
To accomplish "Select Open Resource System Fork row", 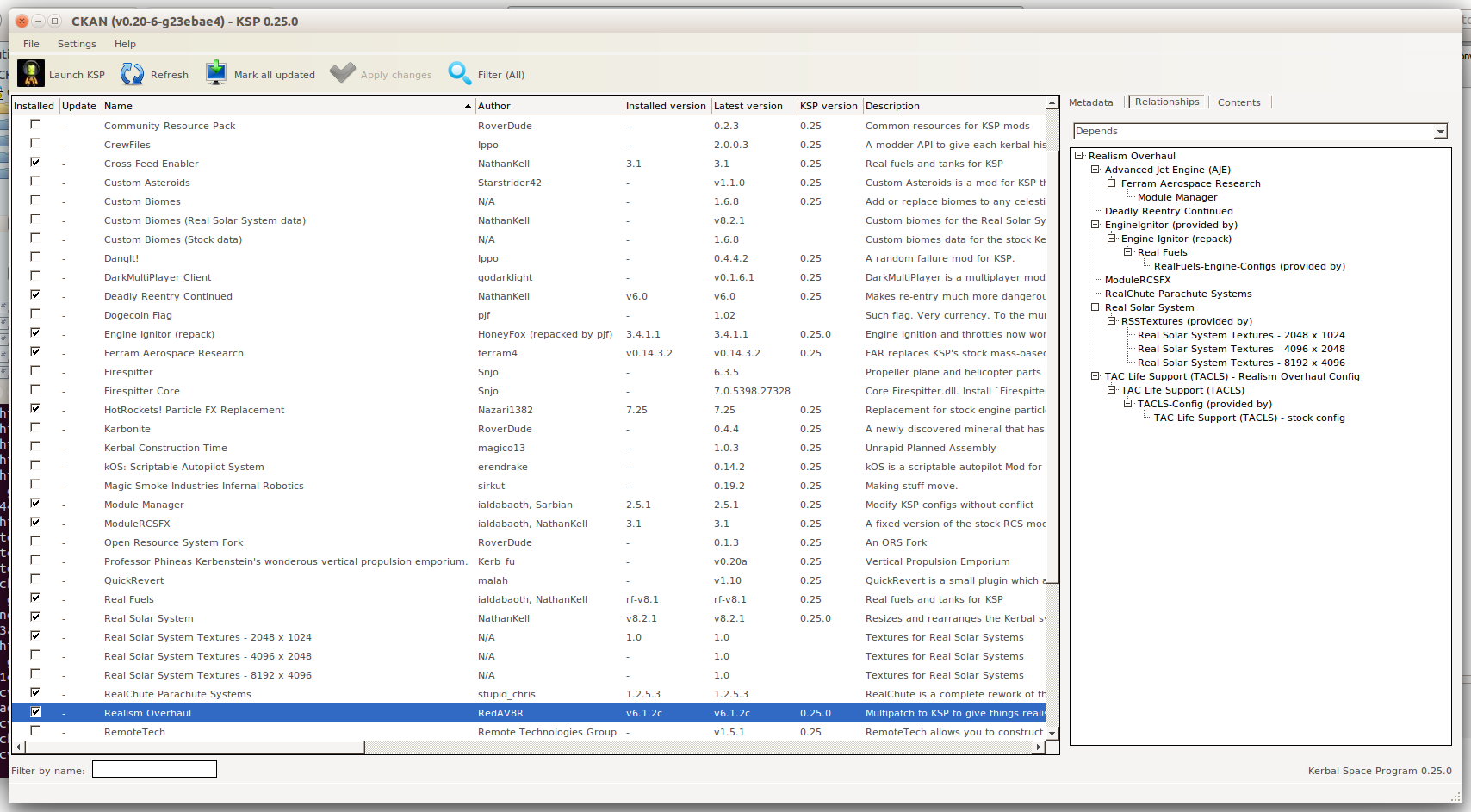I will click(x=528, y=542).
